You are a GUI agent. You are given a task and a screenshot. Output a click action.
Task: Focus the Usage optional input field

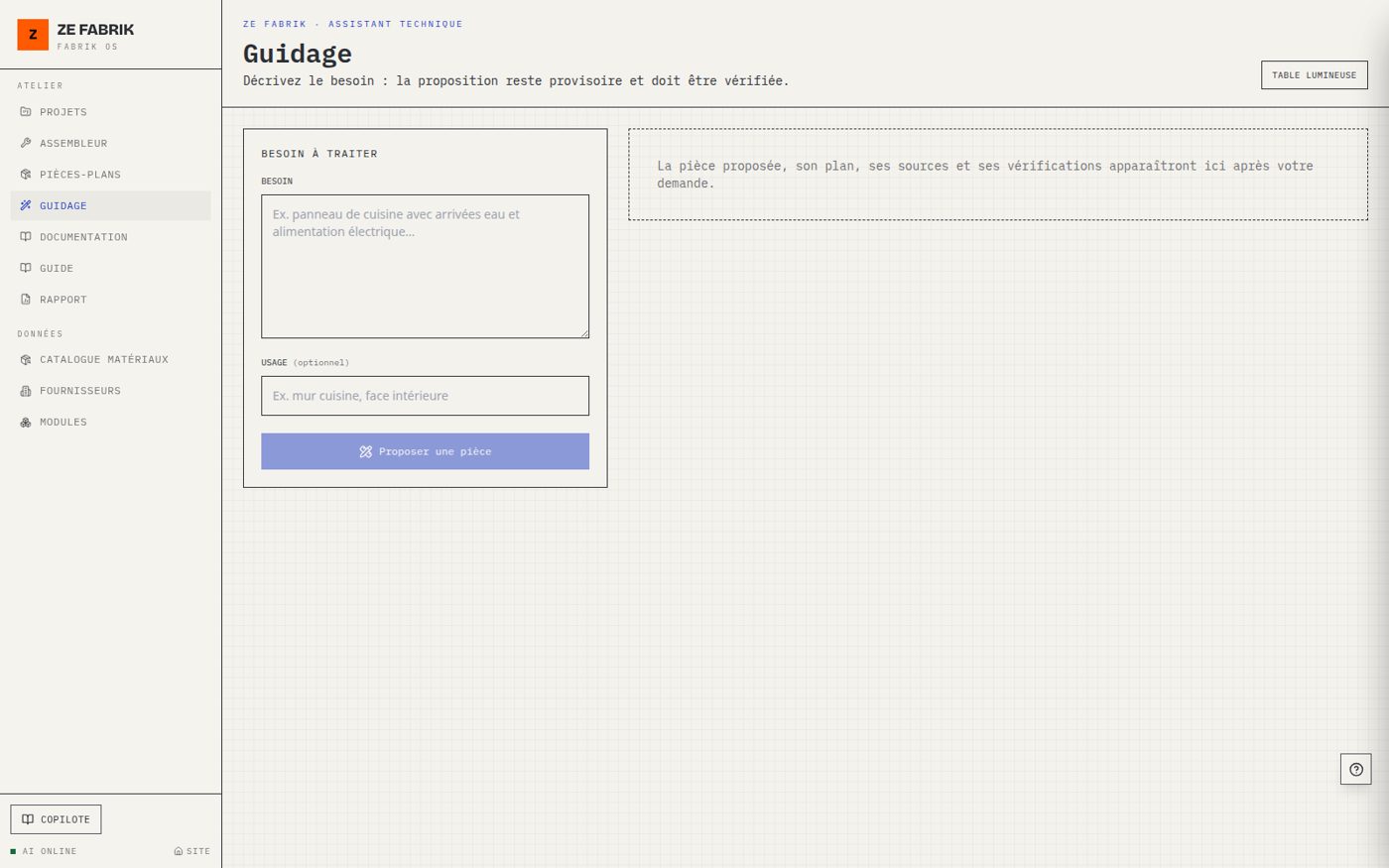click(425, 396)
